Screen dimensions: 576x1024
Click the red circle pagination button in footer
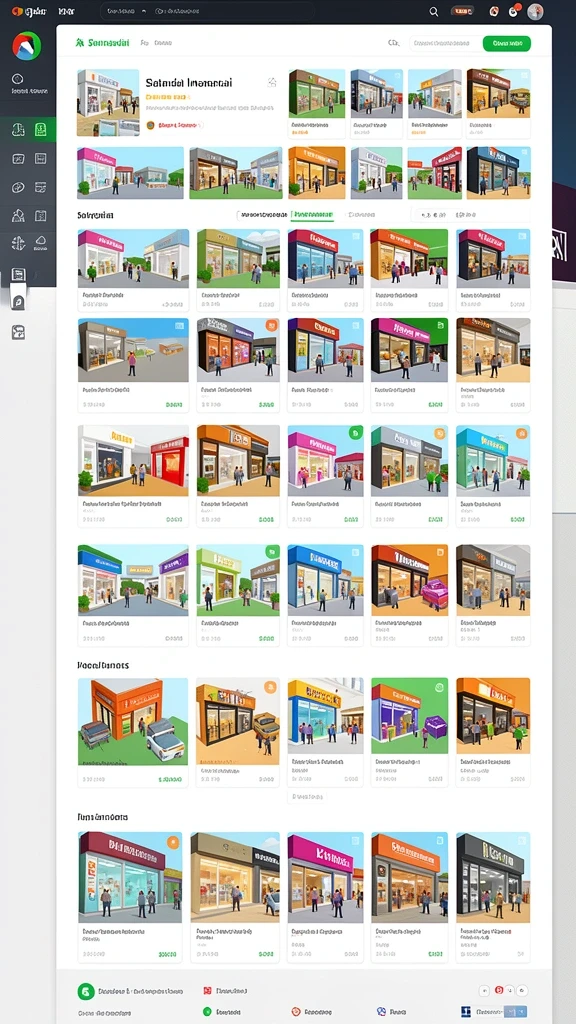tap(500, 991)
